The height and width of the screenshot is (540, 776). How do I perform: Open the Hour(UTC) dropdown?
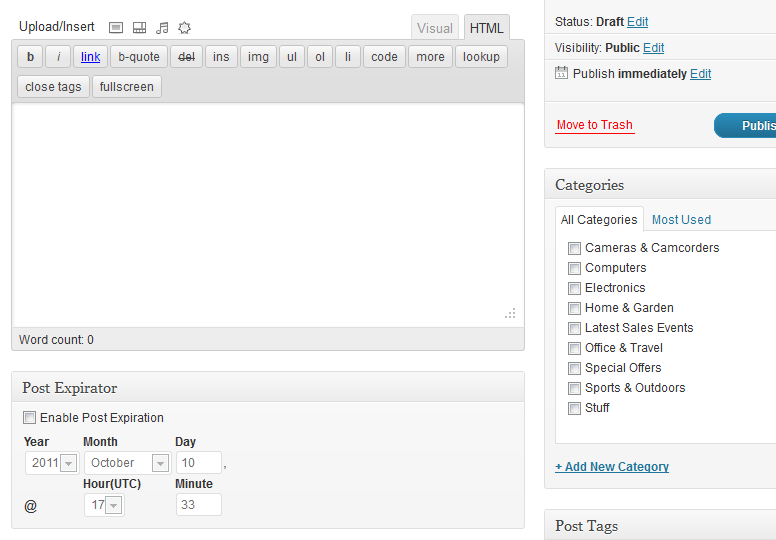104,505
